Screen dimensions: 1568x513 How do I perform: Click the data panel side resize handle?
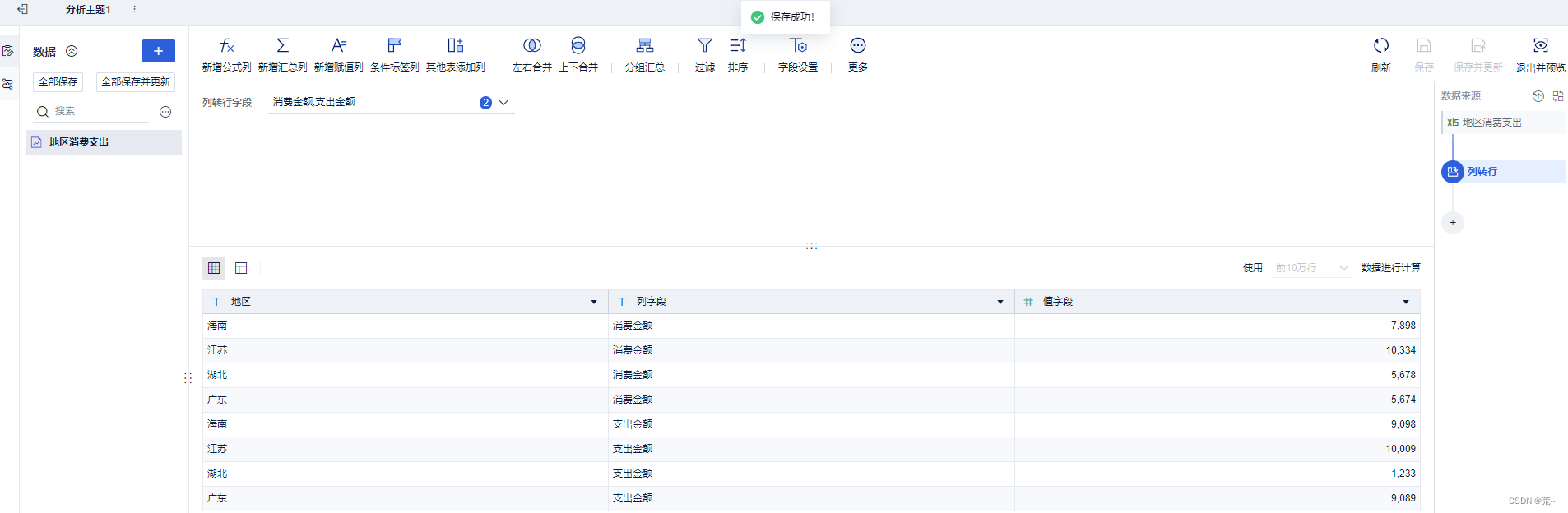[188, 378]
